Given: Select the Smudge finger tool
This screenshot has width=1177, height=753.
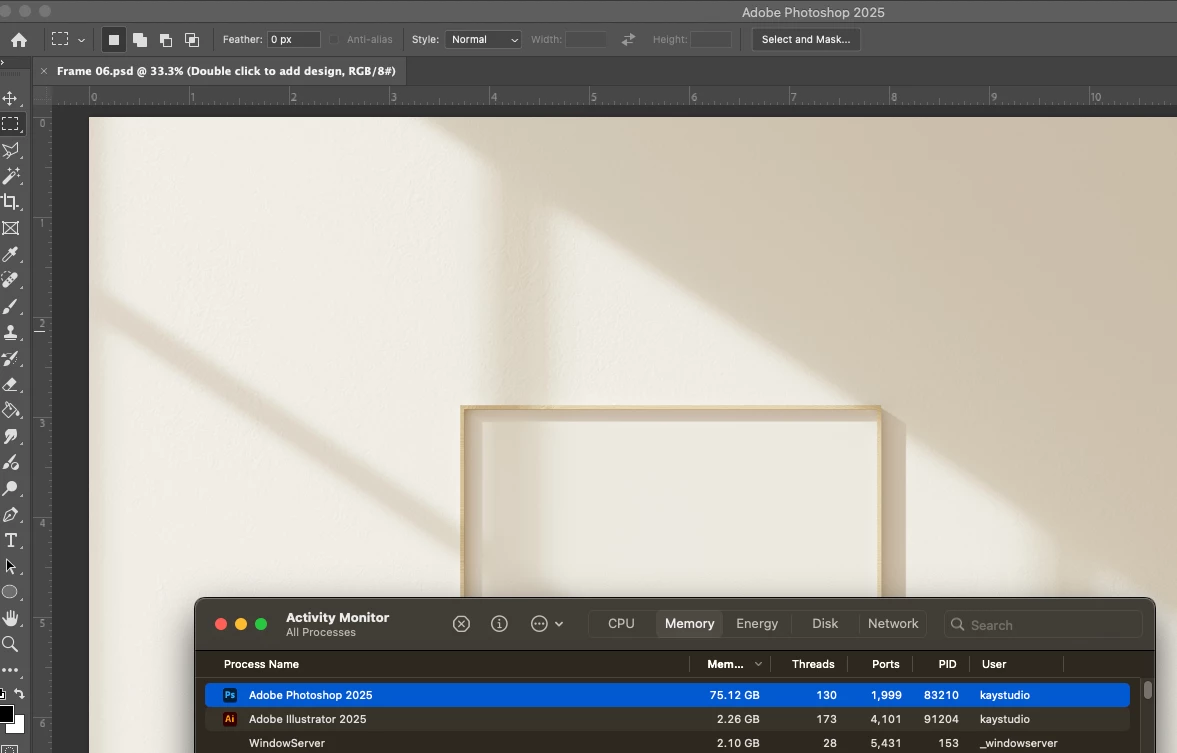Looking at the screenshot, I should coord(11,436).
